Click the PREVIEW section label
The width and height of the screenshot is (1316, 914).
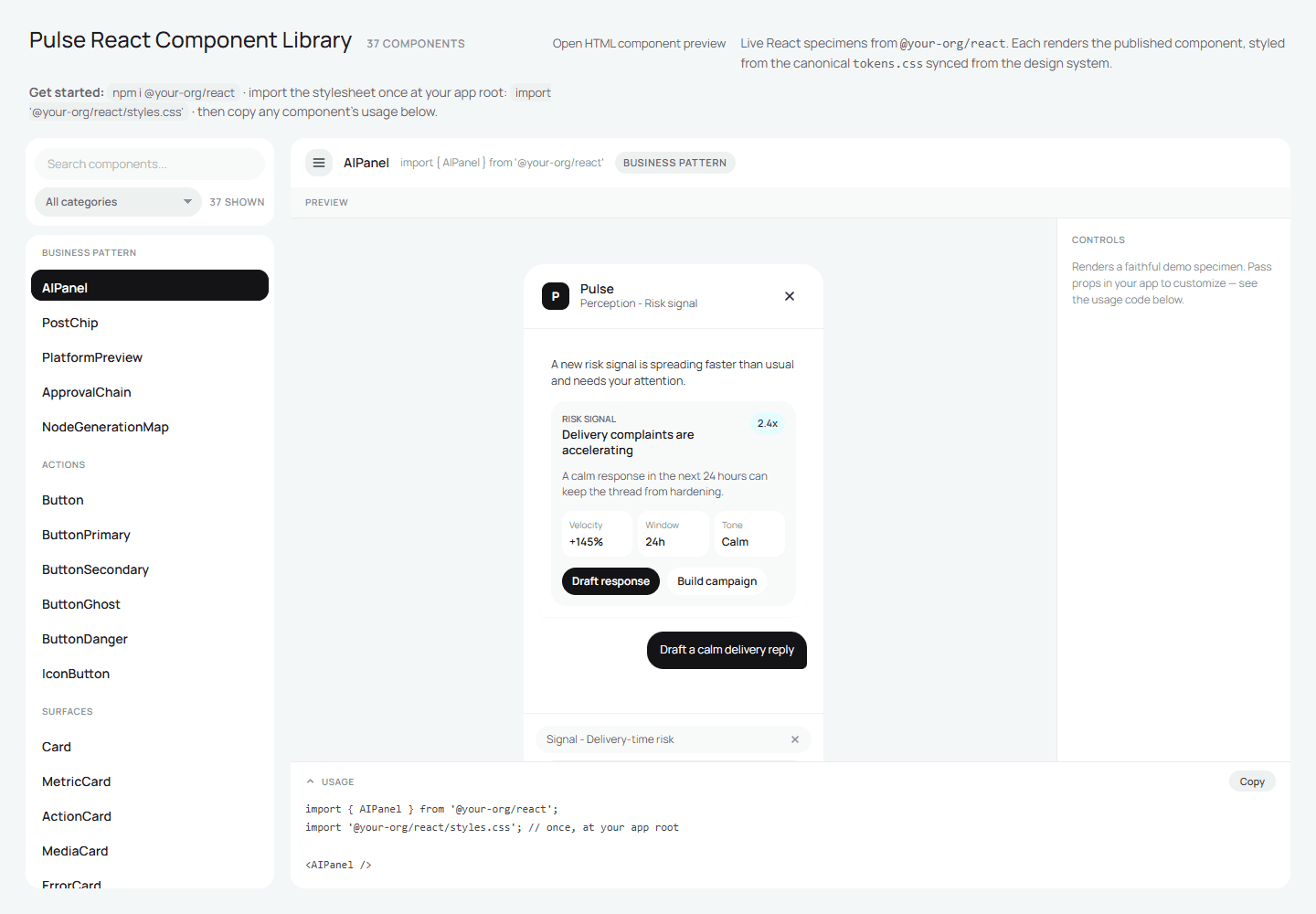tap(326, 203)
